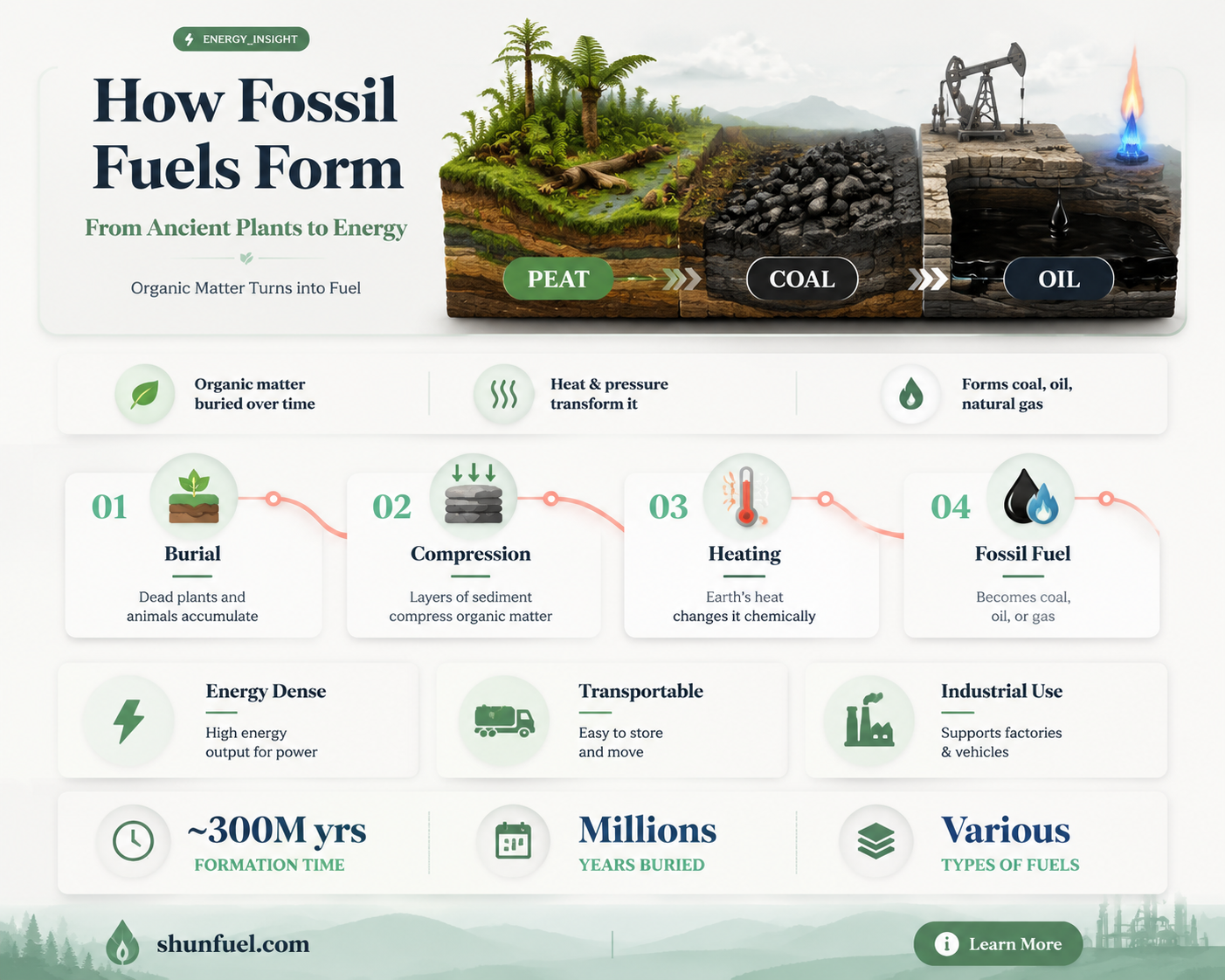The image size is (1225, 980).
Task: Click the step number 02
Action: pyautogui.click(x=391, y=507)
